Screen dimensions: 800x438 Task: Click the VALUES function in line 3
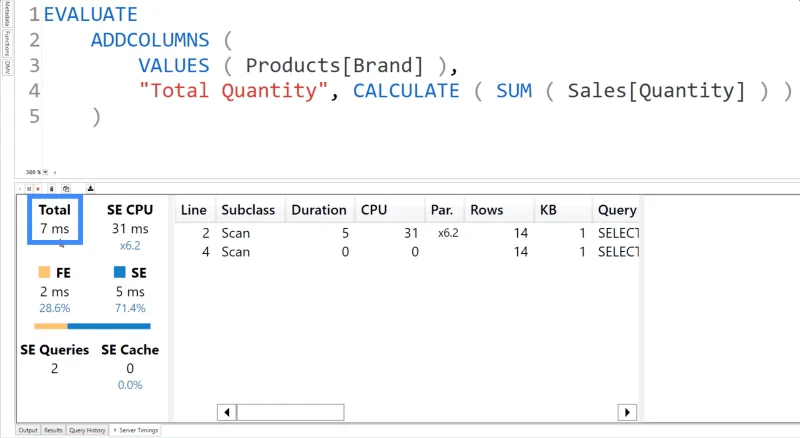click(x=174, y=65)
